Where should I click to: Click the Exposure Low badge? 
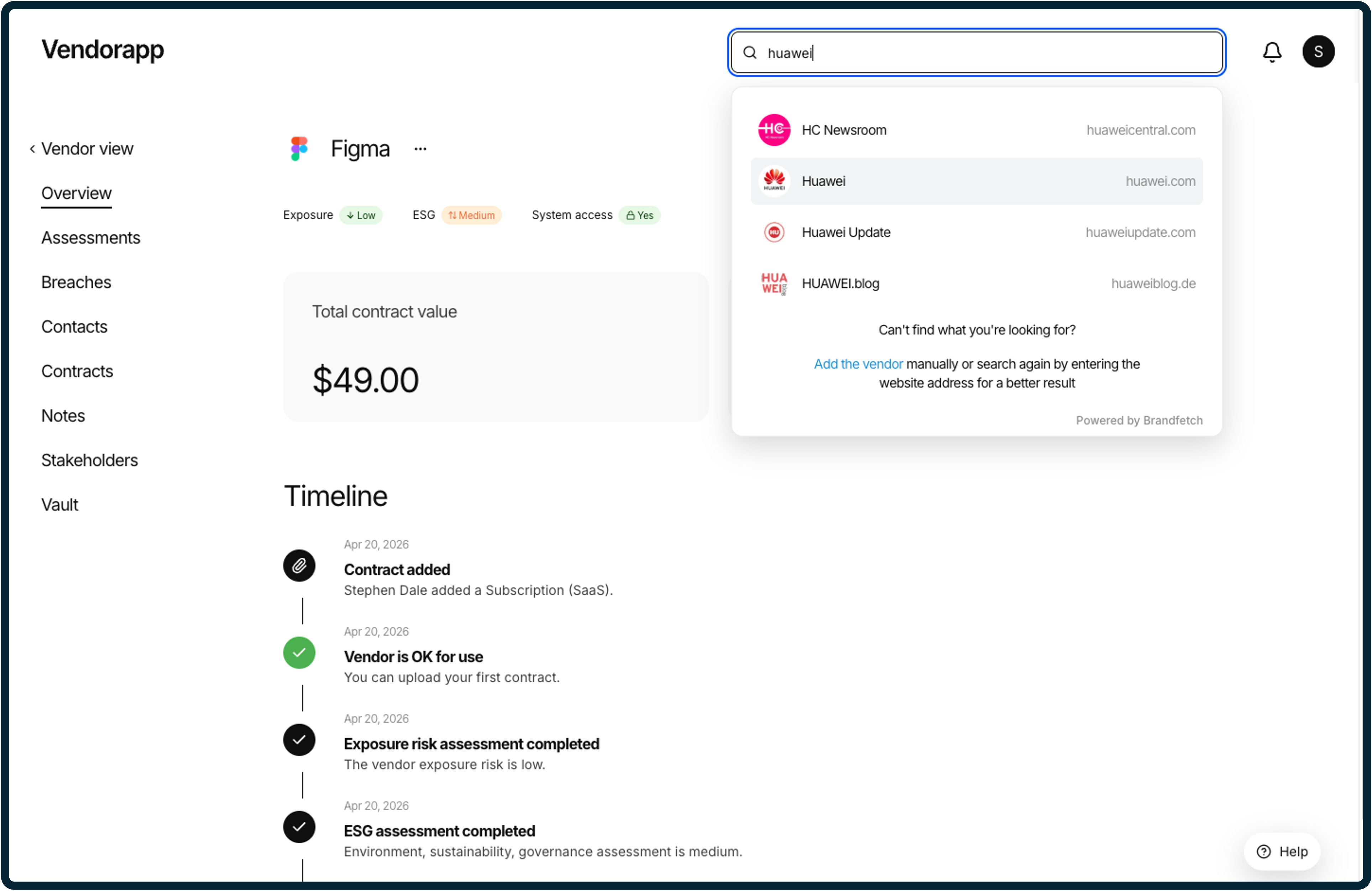(361, 215)
